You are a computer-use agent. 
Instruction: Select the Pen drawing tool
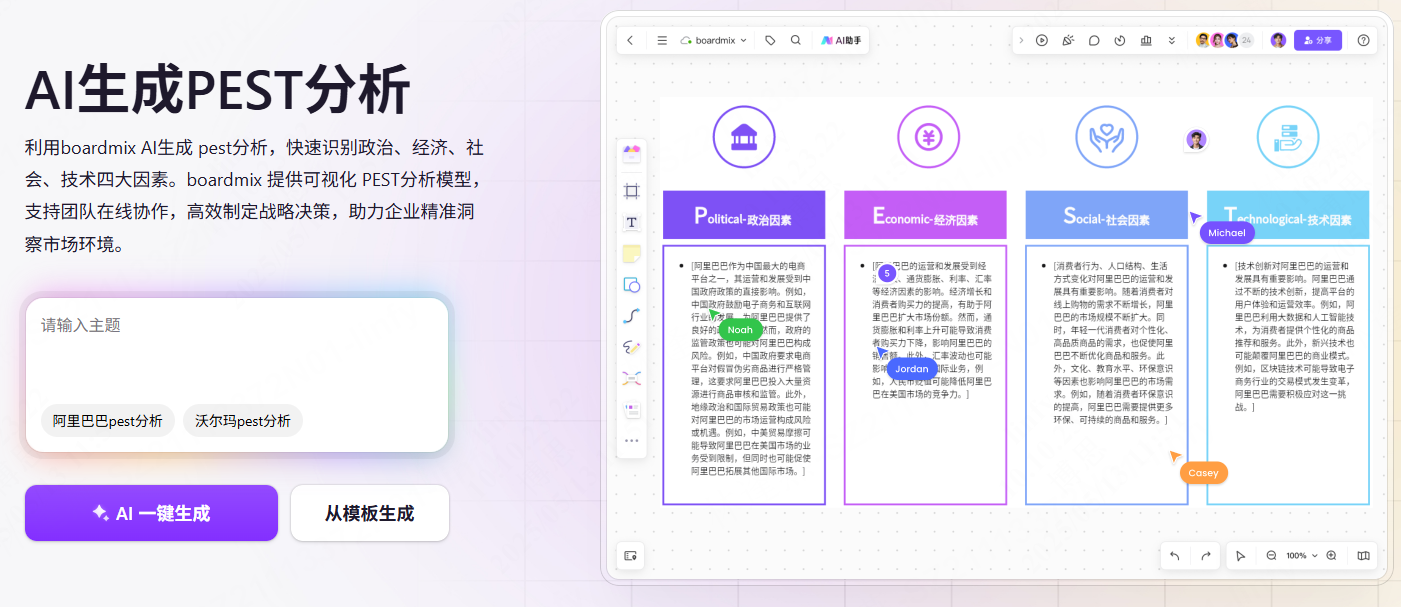[632, 347]
